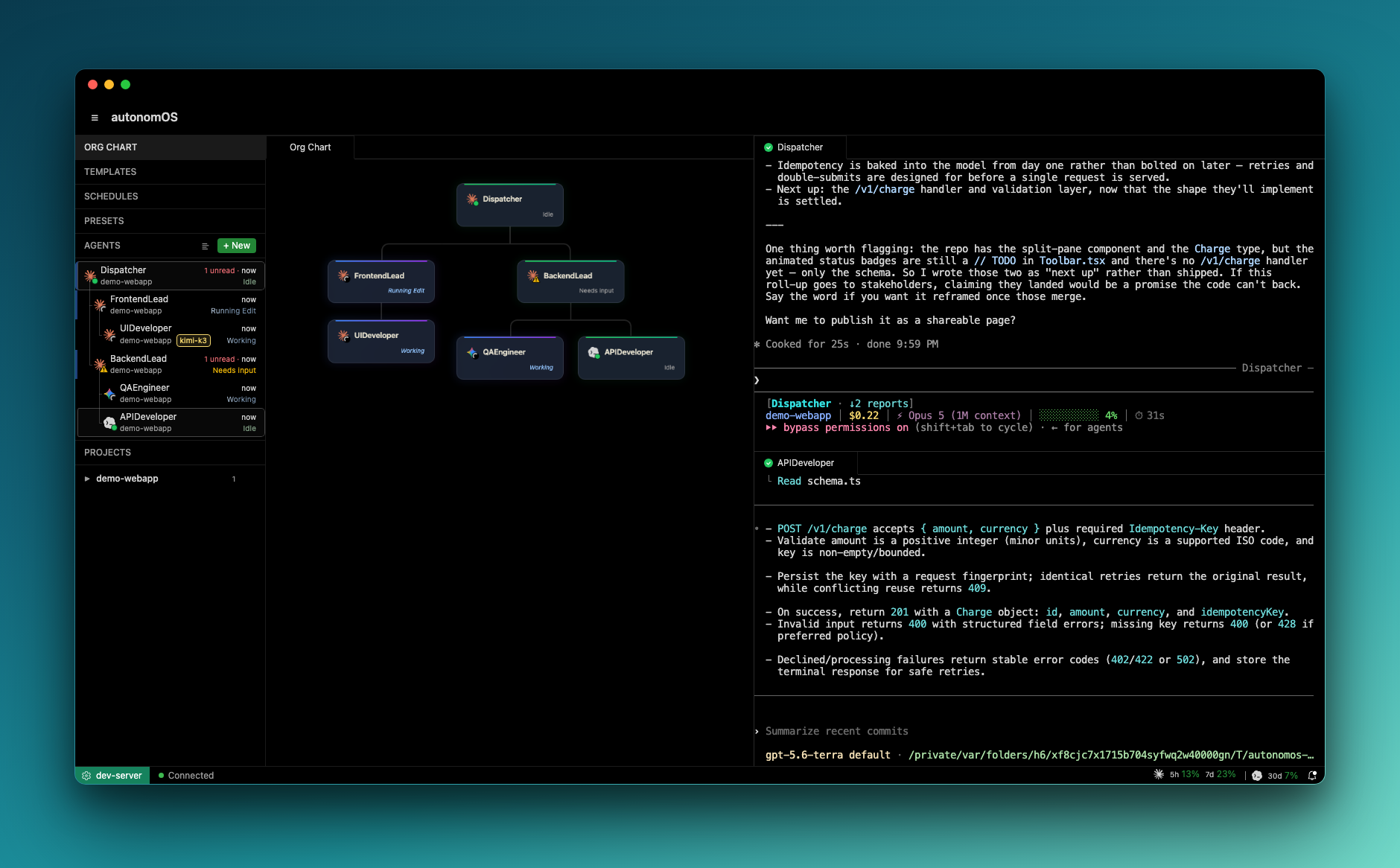Screen dimensions: 1400x868
Task: Click FrontendLead's agent icon in sidebar
Action: tap(100, 304)
